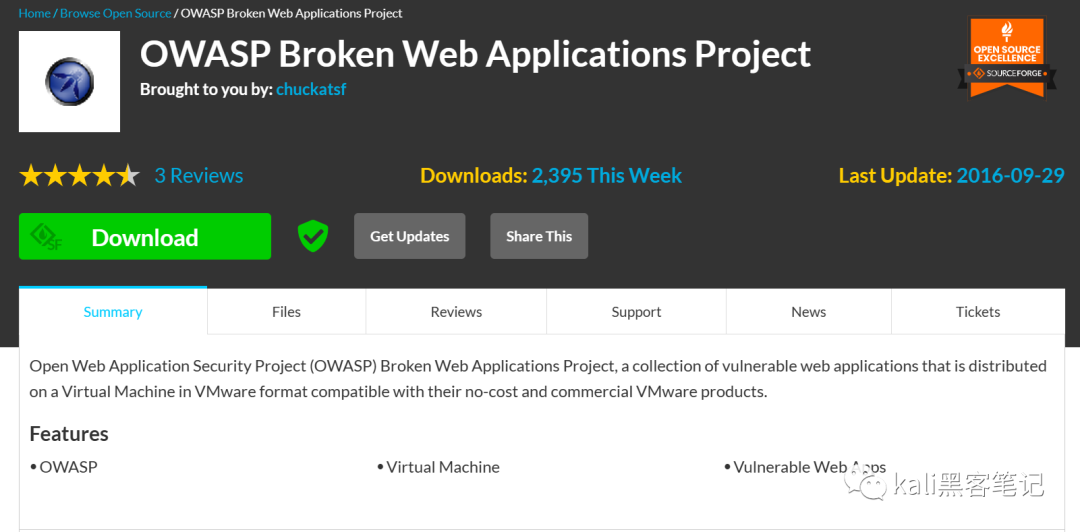Click the OWASP project logo thumbnail
Screen dimensions: 1080x532
69,82
